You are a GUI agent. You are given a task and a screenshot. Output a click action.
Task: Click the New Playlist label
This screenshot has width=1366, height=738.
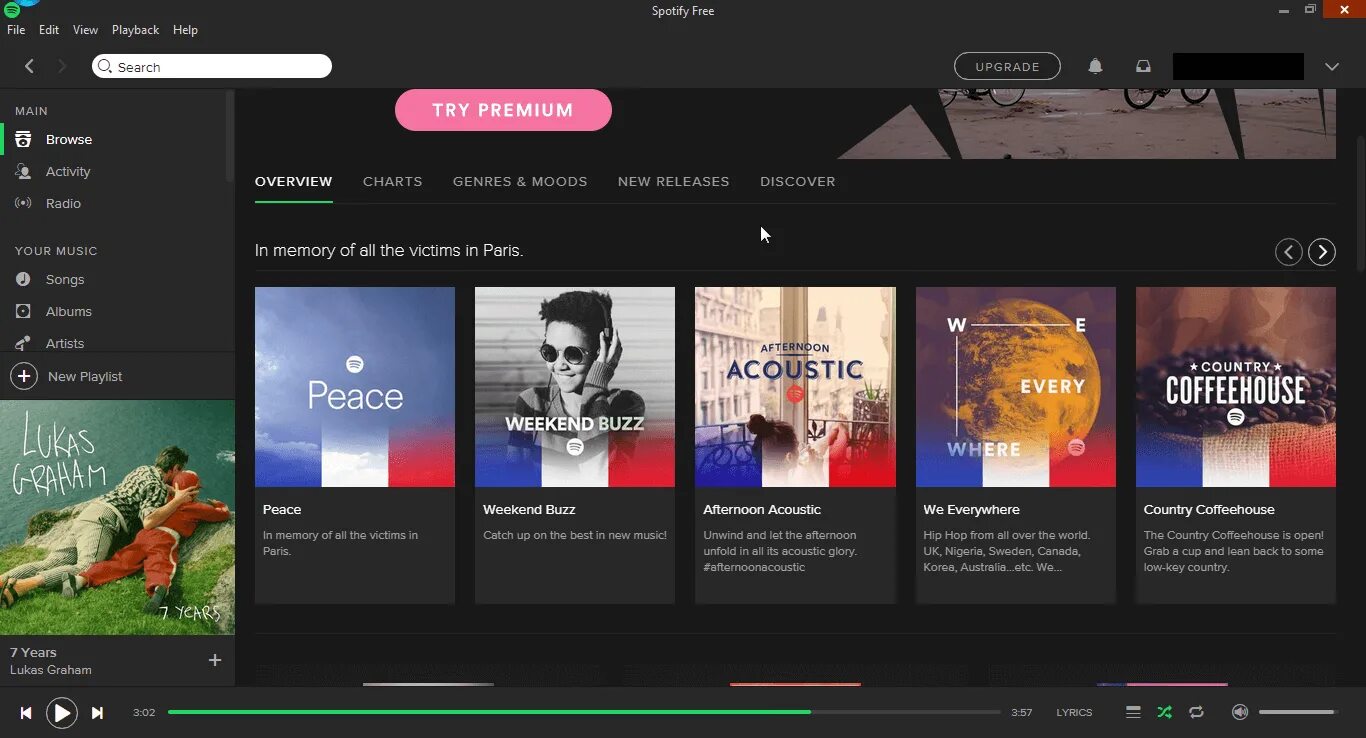coord(85,377)
